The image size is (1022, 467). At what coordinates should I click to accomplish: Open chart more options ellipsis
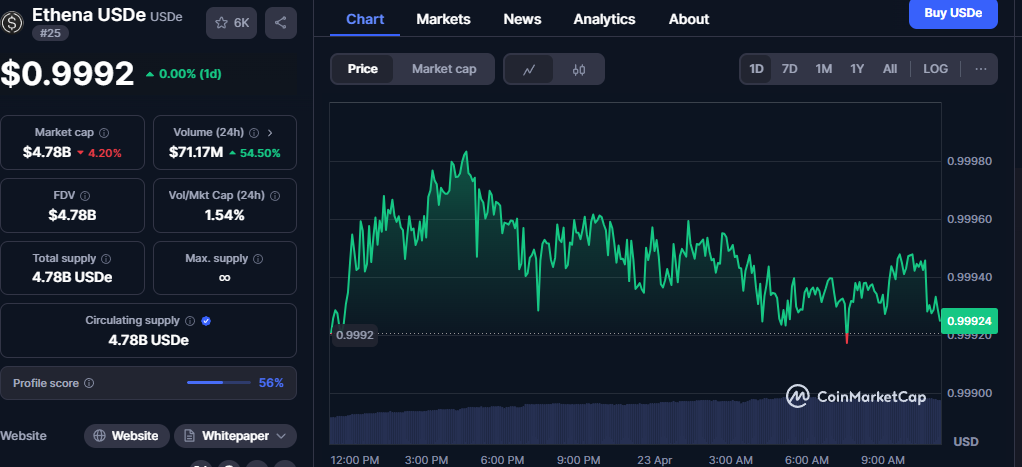coord(981,69)
